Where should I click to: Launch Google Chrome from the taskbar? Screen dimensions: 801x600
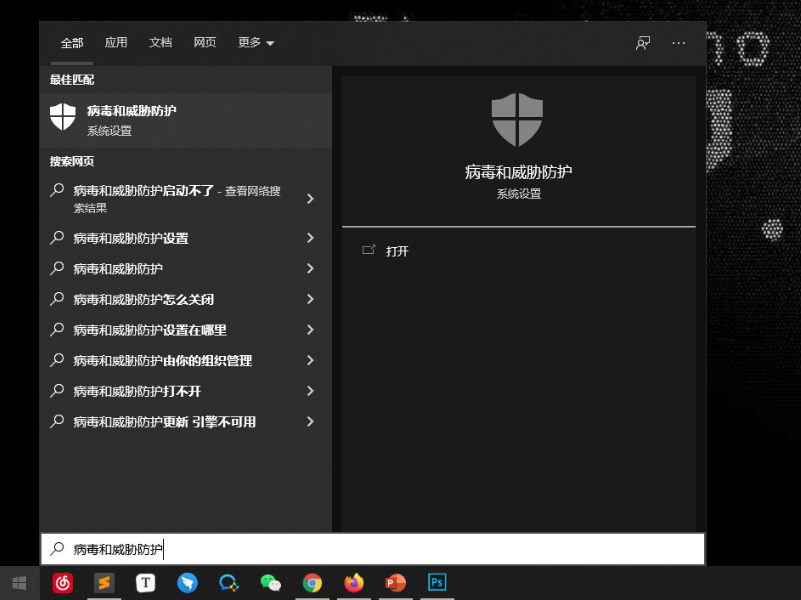(311, 583)
